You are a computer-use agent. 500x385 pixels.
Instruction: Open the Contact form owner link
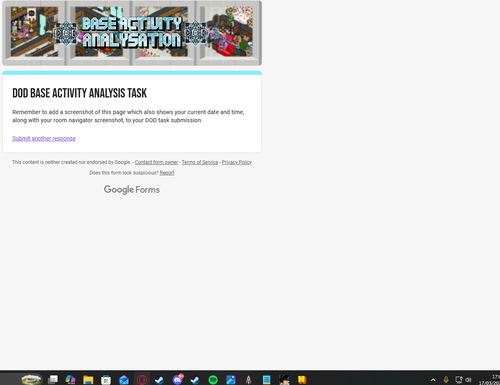point(156,162)
